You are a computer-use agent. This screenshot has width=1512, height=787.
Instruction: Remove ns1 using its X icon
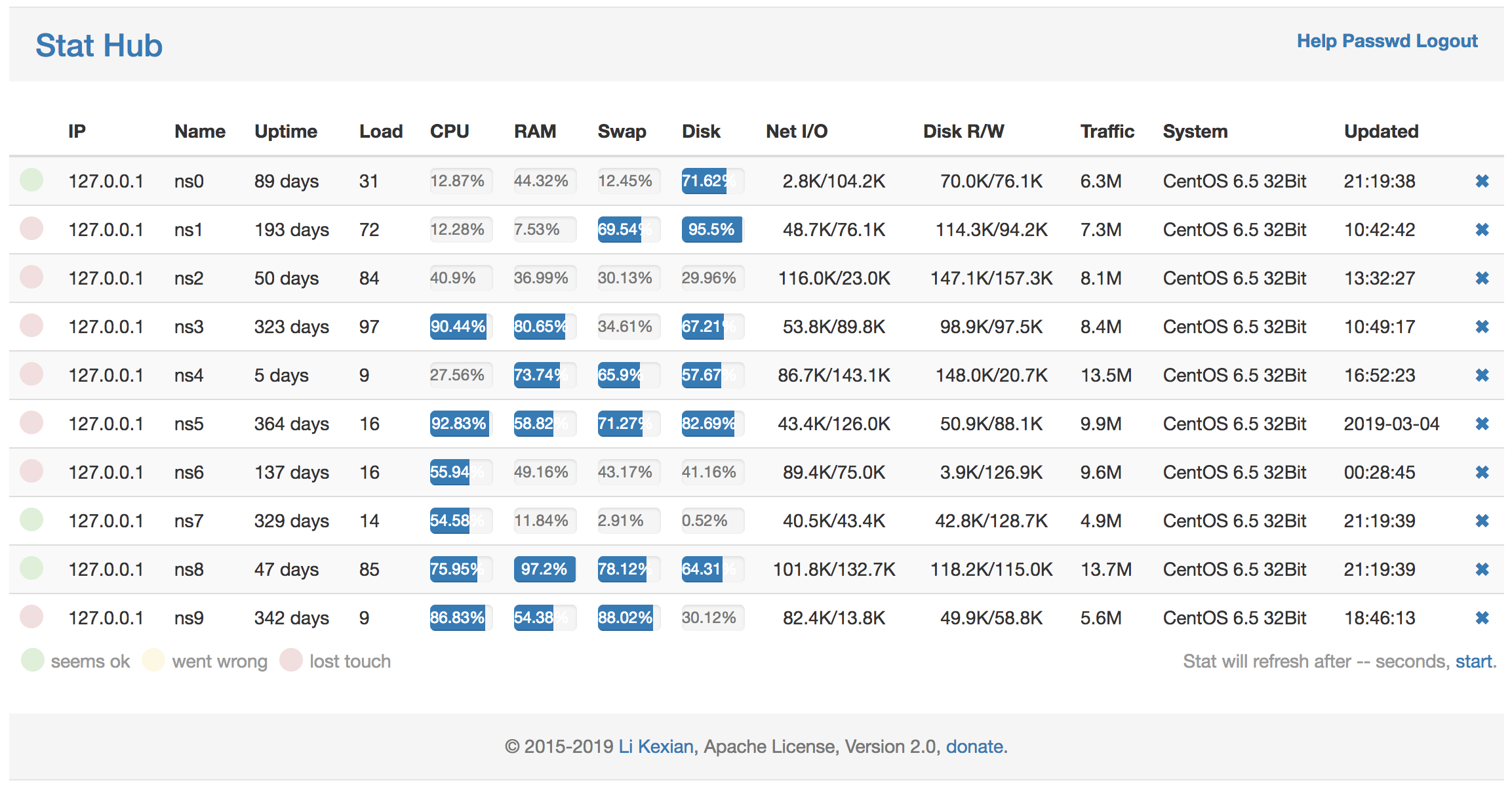pos(1482,230)
